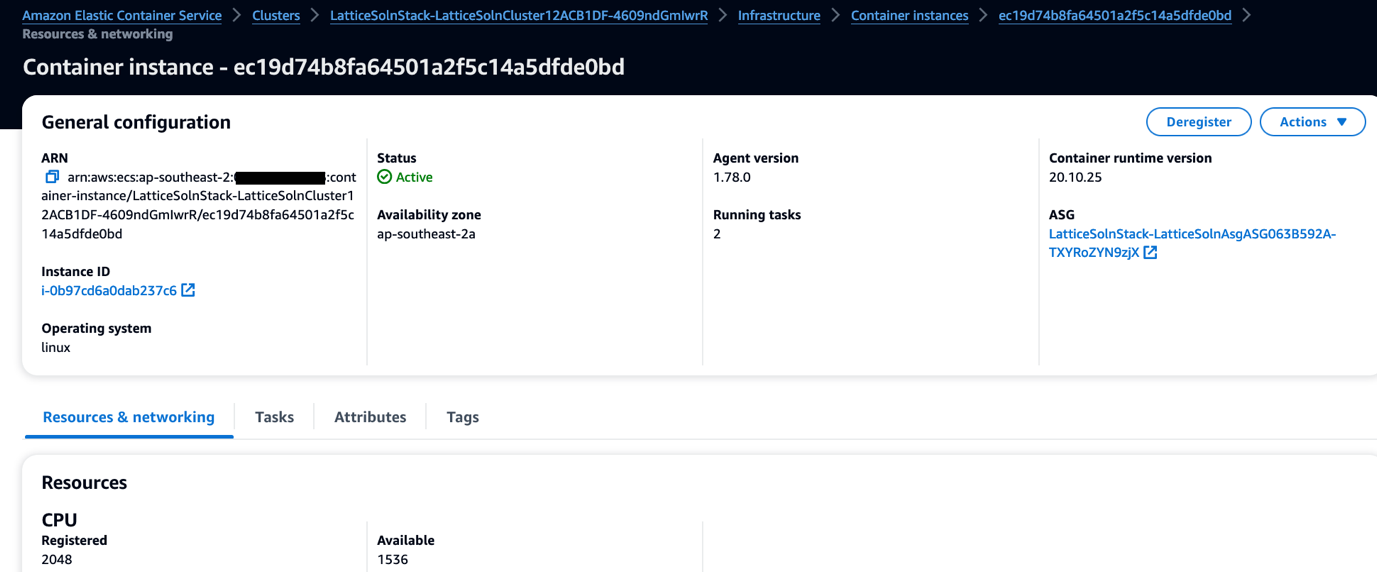The image size is (1377, 572).
Task: Click the agent version value 1.78.0
Action: tap(732, 177)
